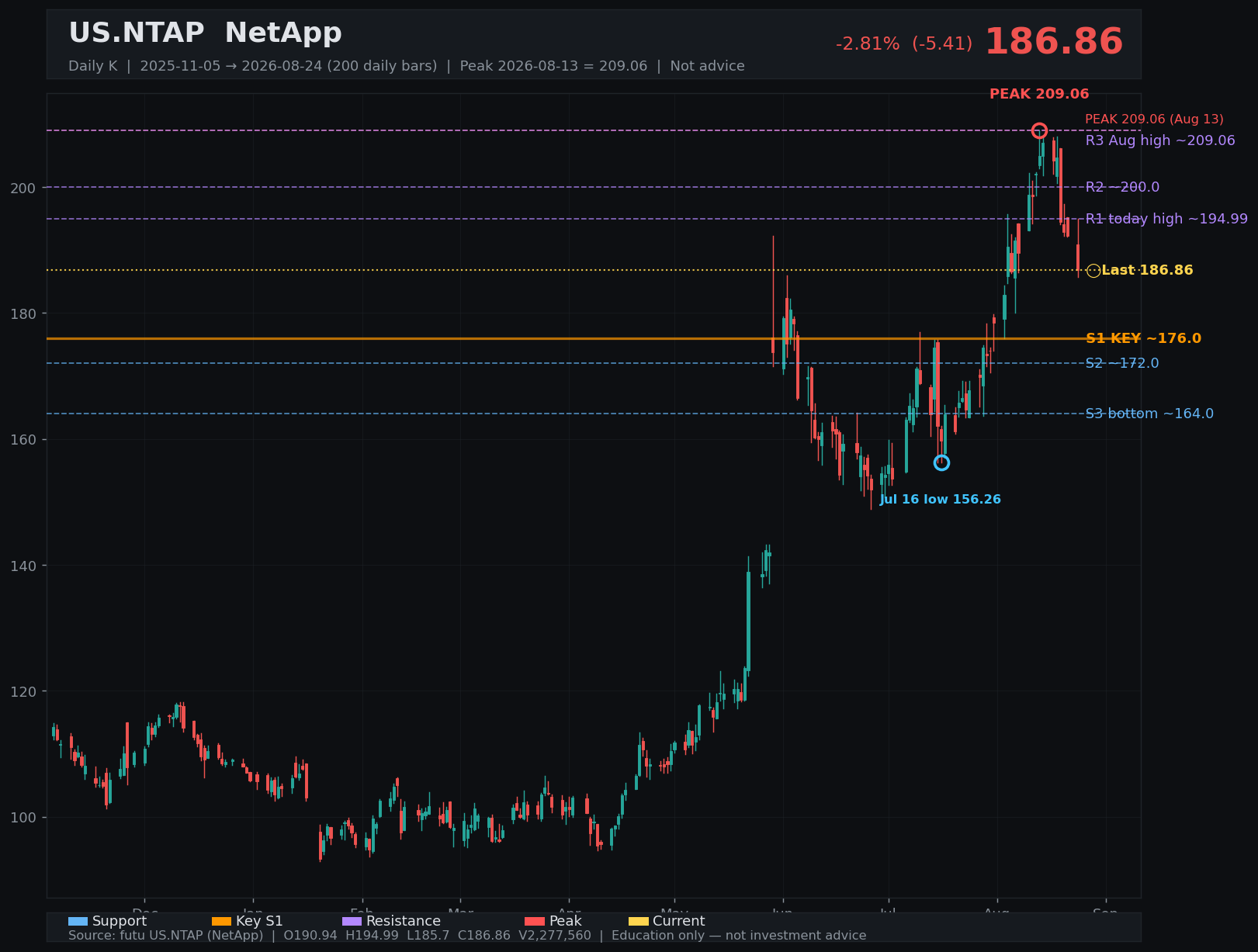The width and height of the screenshot is (1258, 952).
Task: Click the 'Last 186.86' price label
Action: (x=1147, y=271)
